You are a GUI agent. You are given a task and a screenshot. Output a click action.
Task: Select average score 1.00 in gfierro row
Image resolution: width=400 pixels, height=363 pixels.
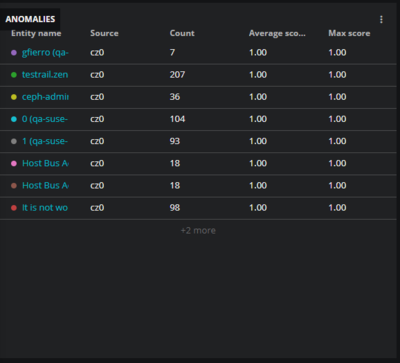click(x=258, y=52)
